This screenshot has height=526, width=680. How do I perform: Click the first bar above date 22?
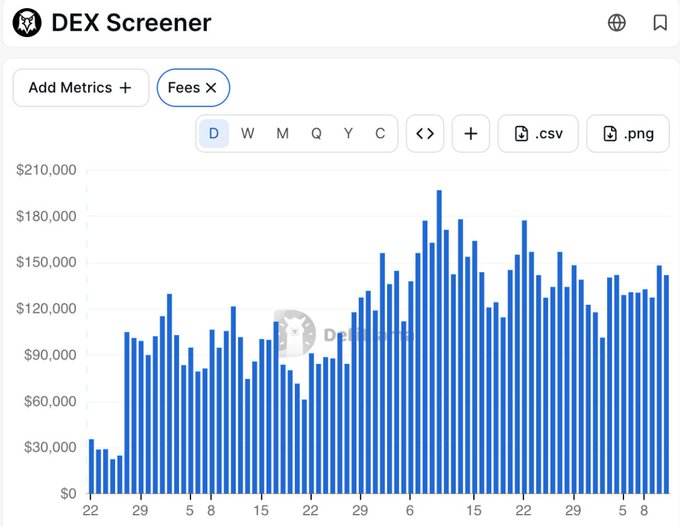[x=92, y=467]
